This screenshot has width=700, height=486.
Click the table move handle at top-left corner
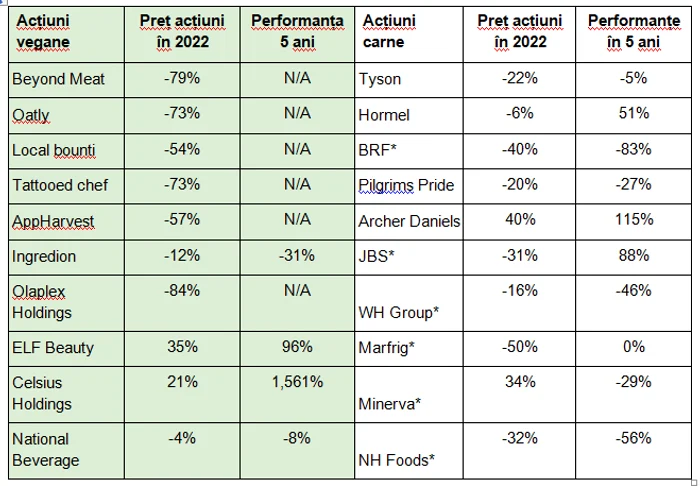click(x=3, y=2)
